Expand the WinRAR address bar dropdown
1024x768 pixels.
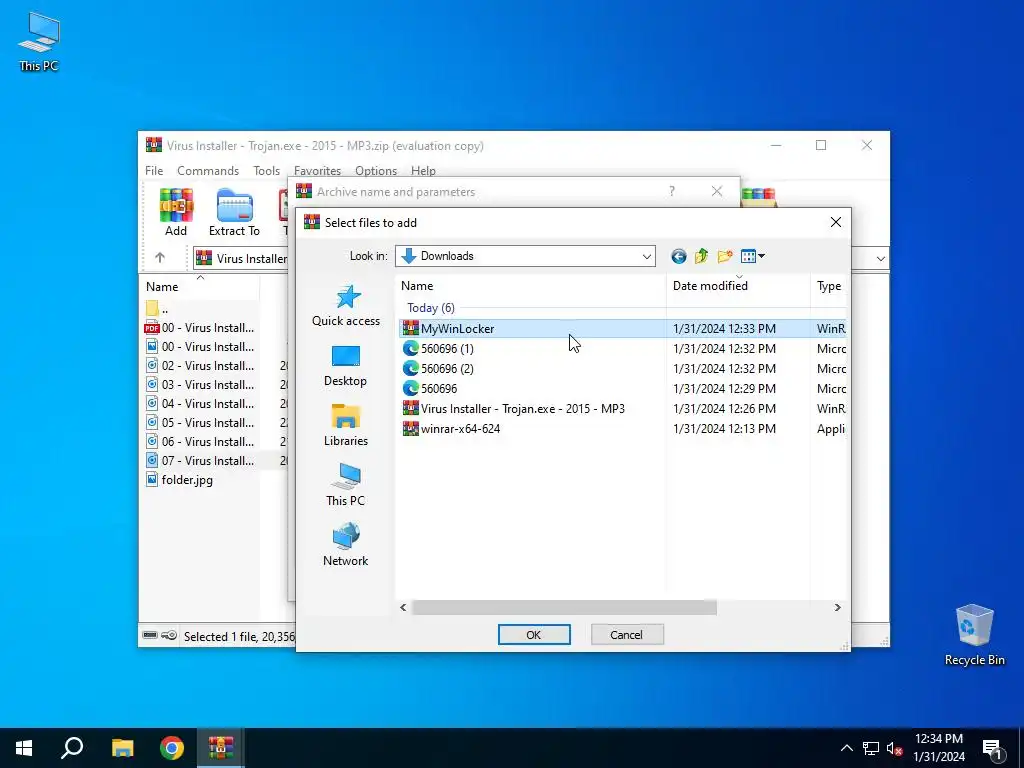[880, 259]
